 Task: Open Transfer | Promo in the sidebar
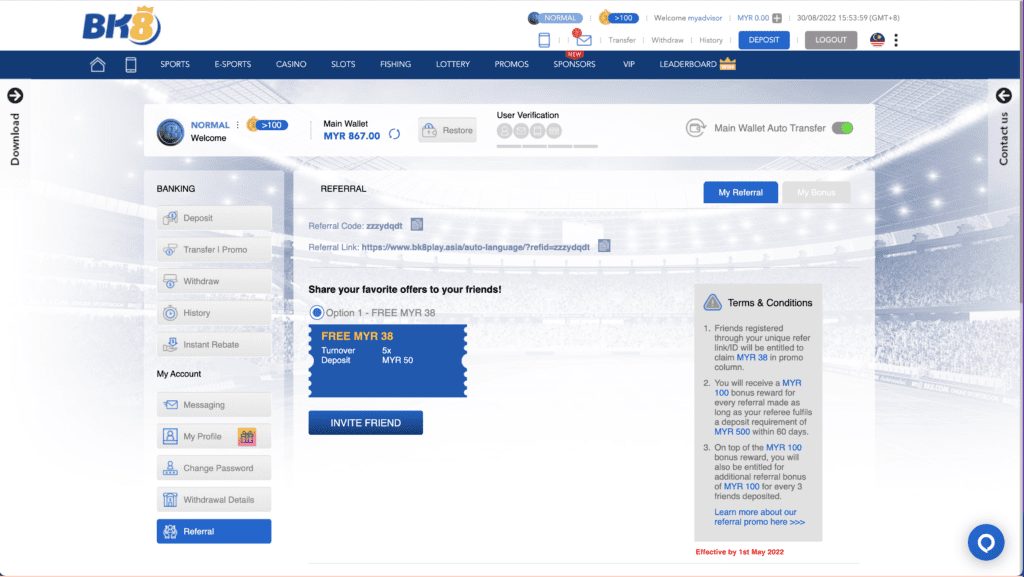(214, 249)
